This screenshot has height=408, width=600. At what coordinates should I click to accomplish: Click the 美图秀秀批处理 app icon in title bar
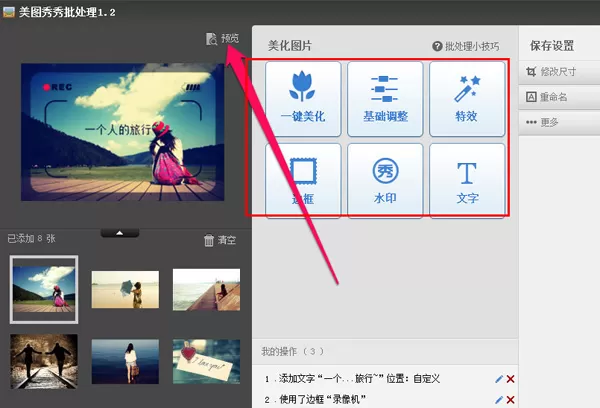(x=8, y=12)
